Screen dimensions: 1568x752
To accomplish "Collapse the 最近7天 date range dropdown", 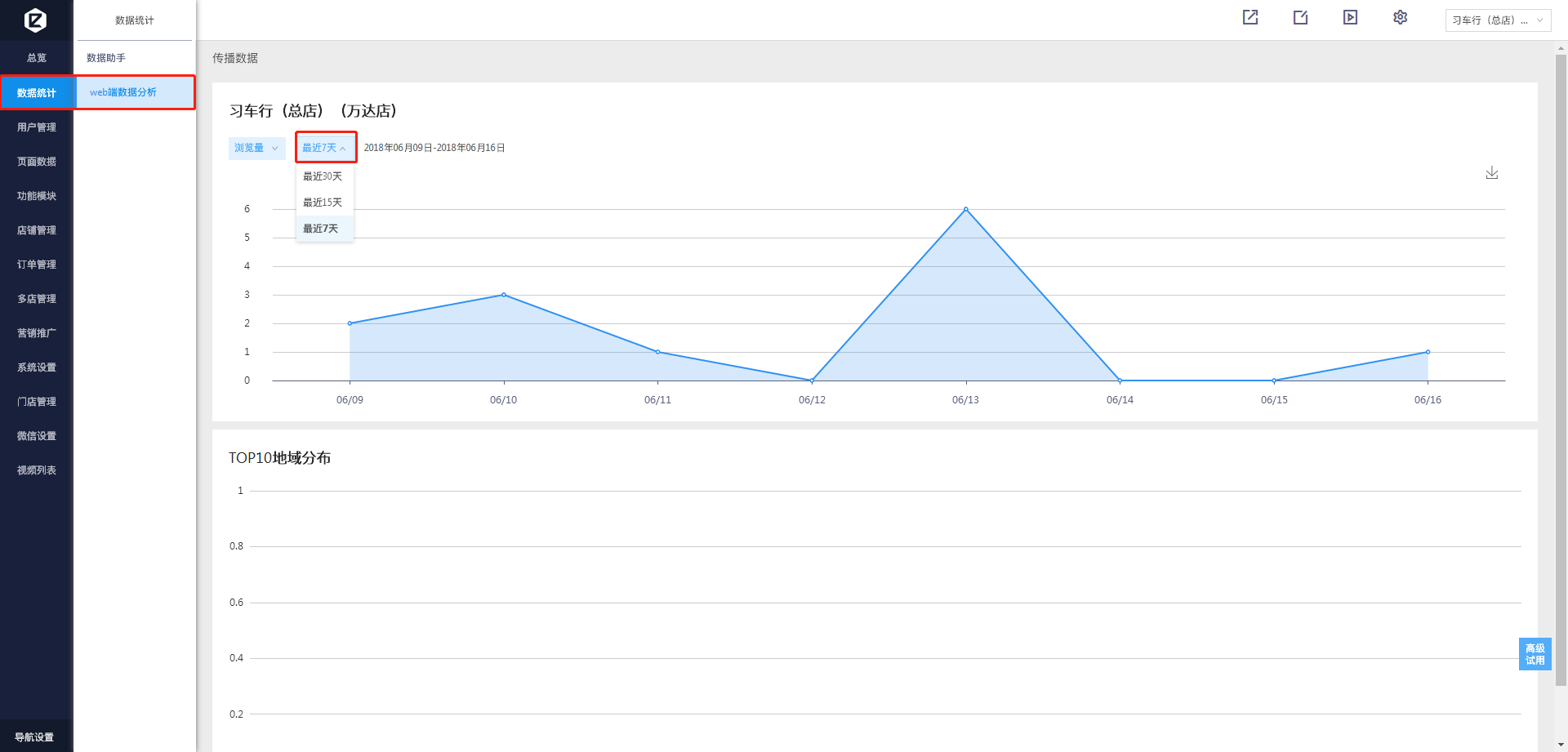I will pyautogui.click(x=325, y=148).
